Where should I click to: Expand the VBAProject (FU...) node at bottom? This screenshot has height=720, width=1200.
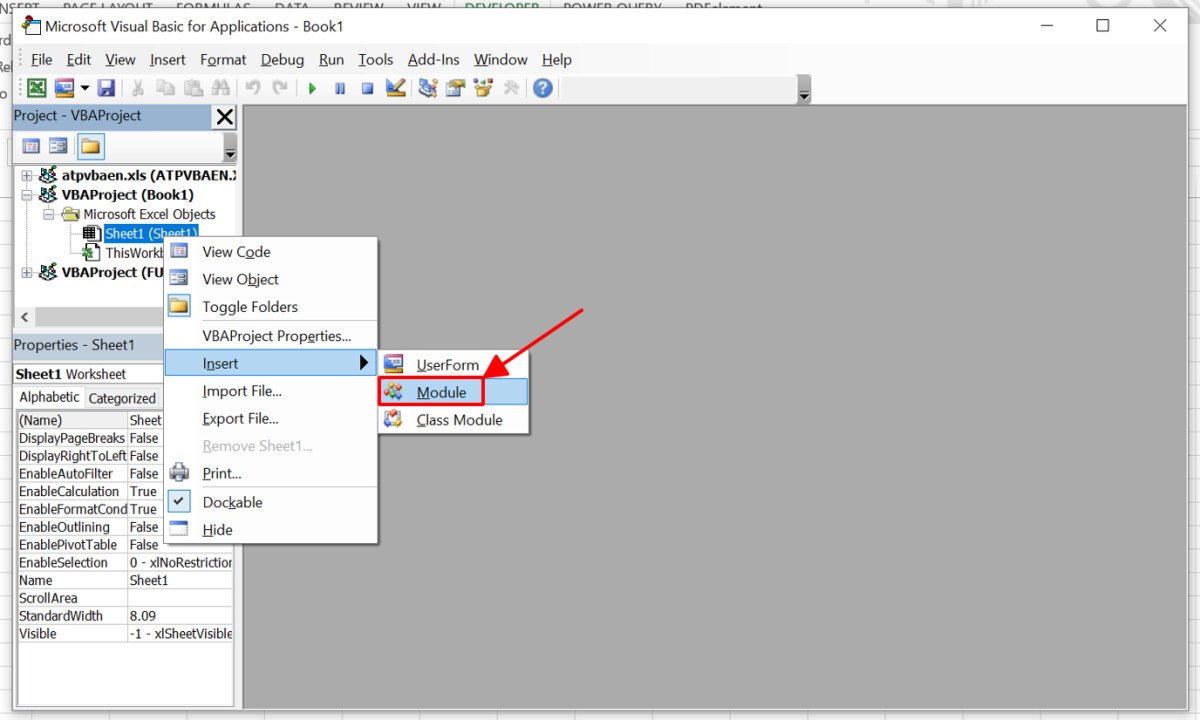(x=27, y=272)
